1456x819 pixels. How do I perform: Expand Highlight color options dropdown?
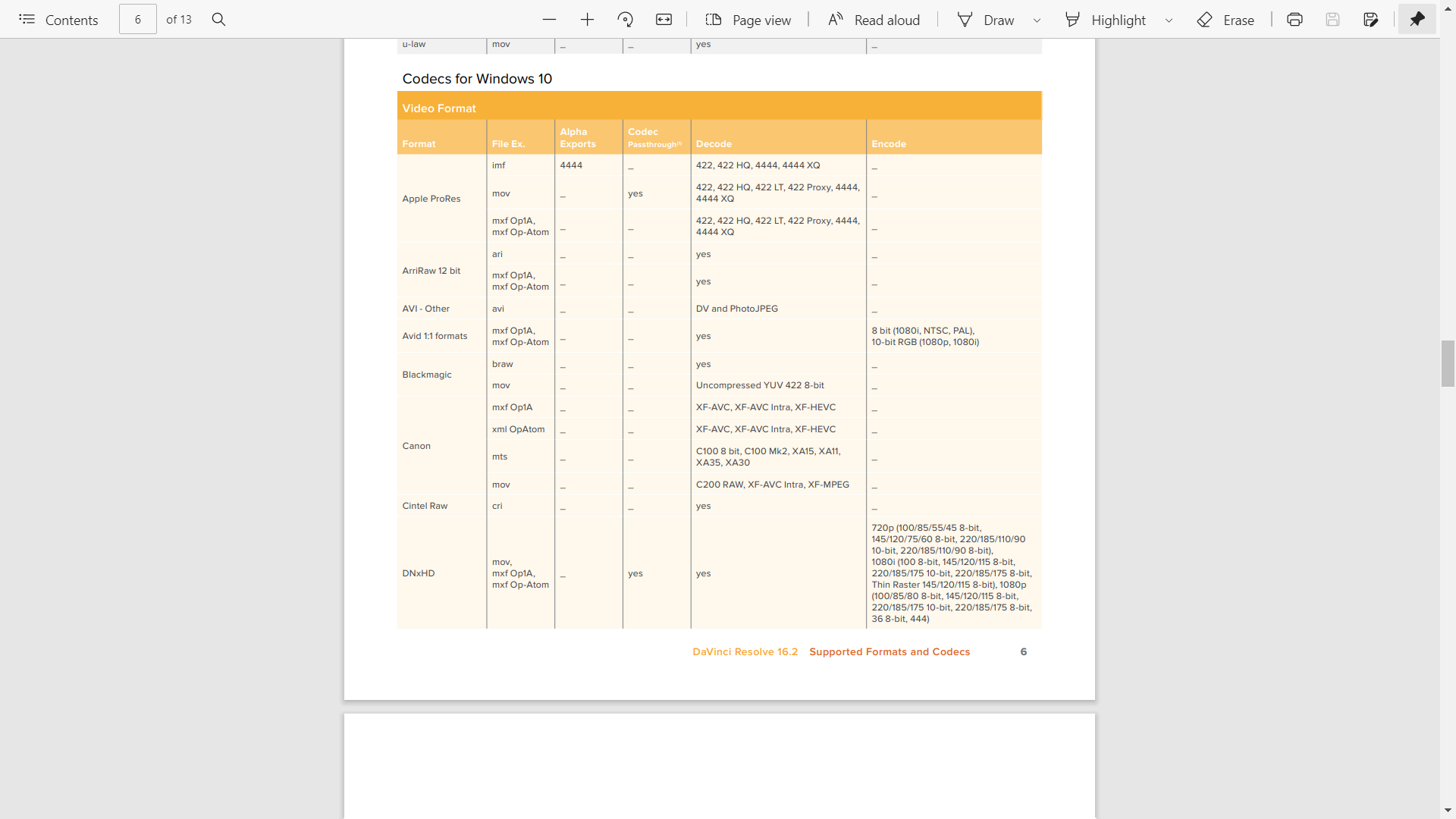(x=1169, y=20)
